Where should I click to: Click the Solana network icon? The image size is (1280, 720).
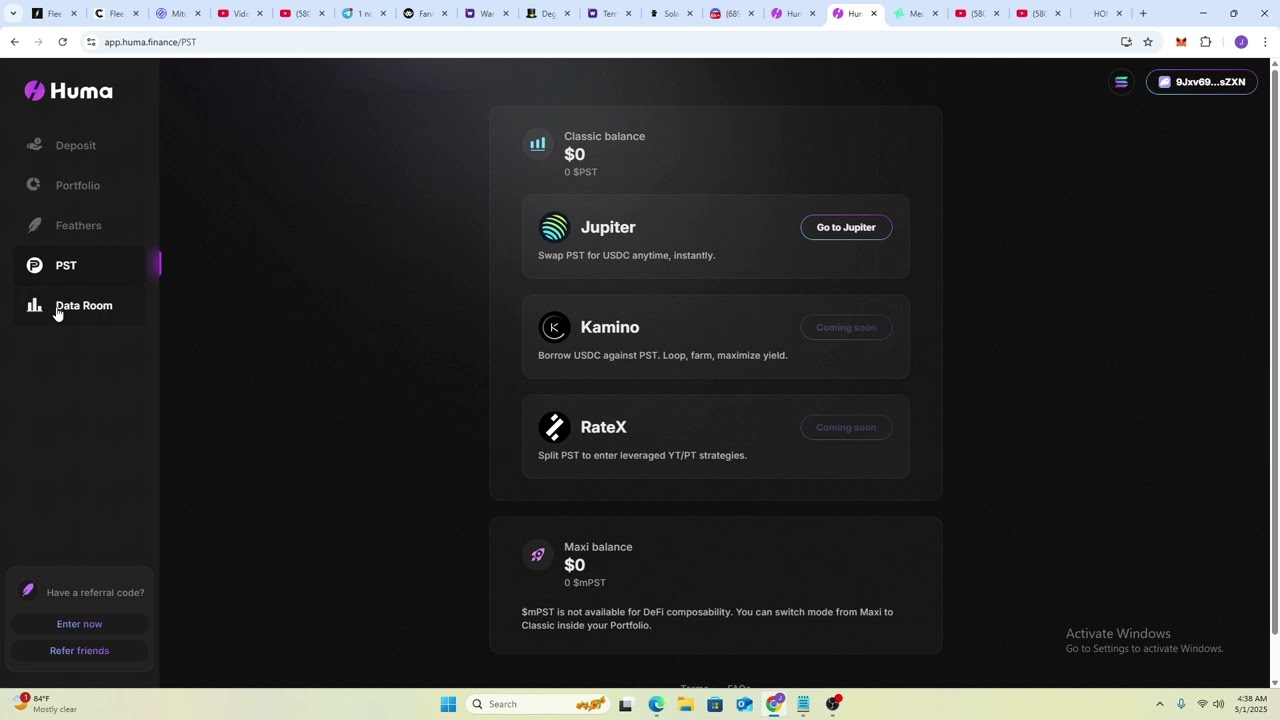(1121, 82)
